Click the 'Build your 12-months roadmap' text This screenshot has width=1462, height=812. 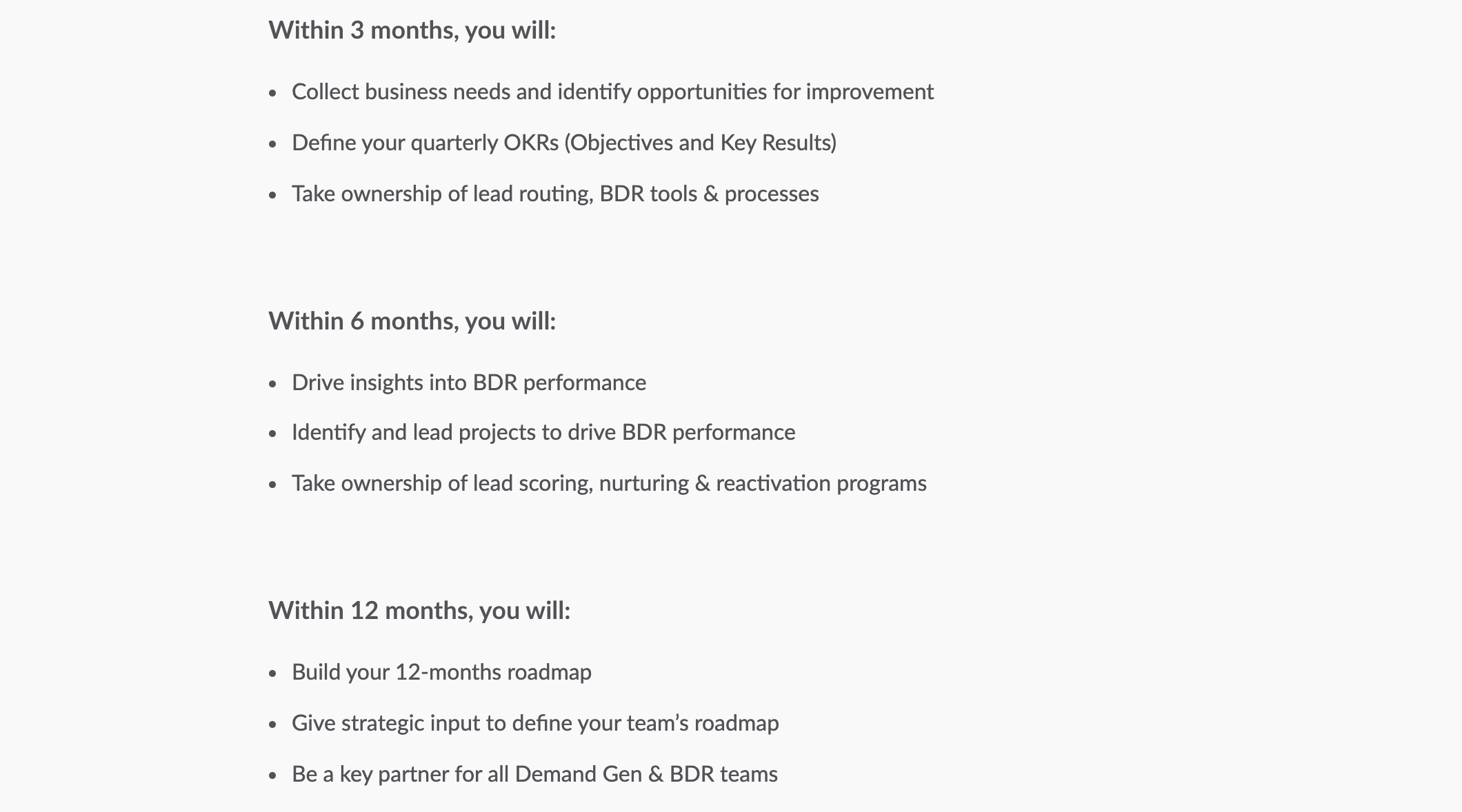pos(441,673)
